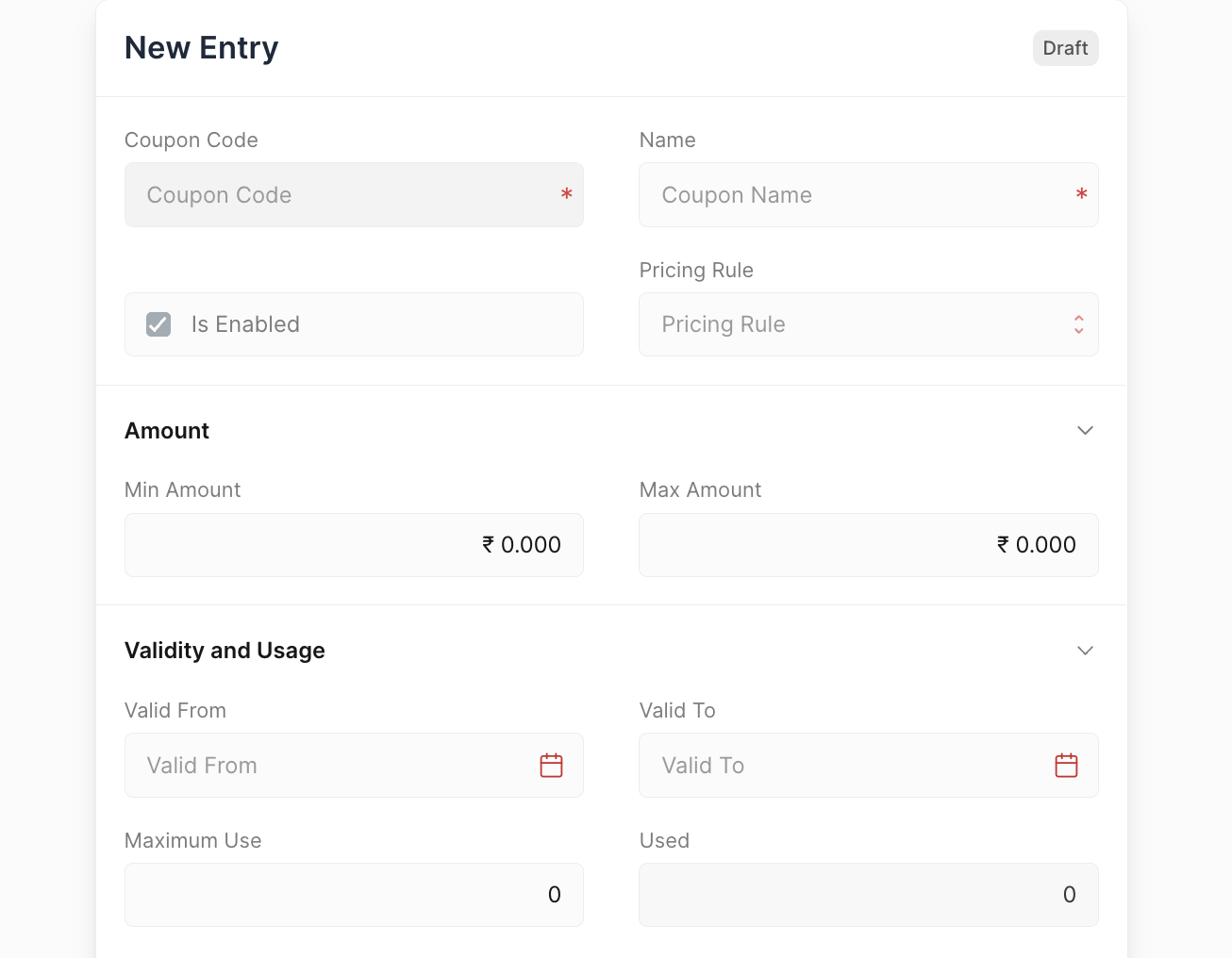Select the Valid To date field
Image resolution: width=1232 pixels, height=958 pixels.
pos(869,766)
